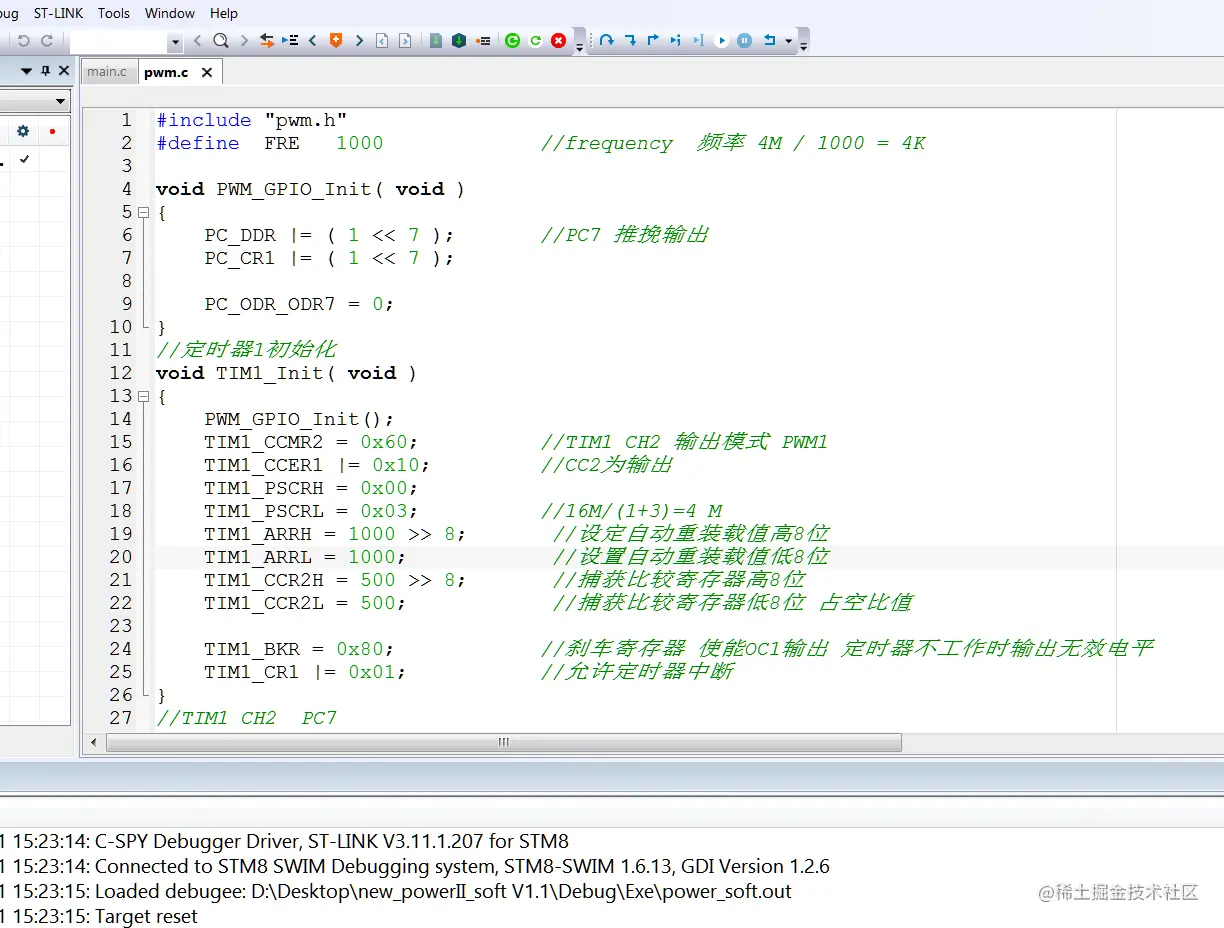
Task: Click the 'Loaded debugee' log message
Action: tap(396, 891)
